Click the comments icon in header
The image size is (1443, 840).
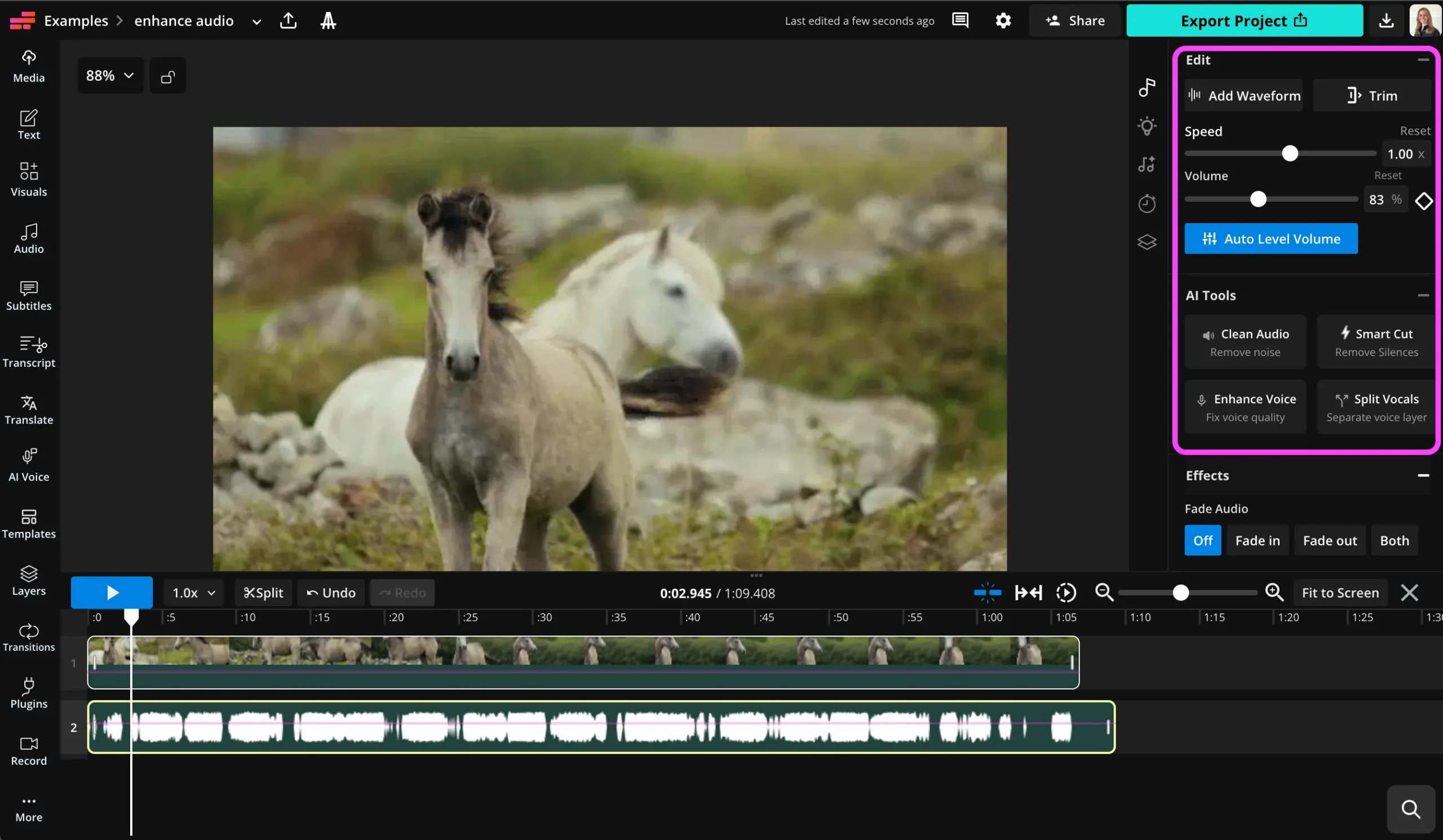pyautogui.click(x=960, y=21)
